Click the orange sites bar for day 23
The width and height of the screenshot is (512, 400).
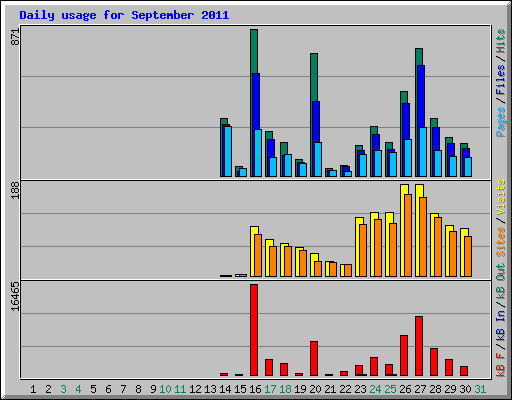click(x=363, y=250)
